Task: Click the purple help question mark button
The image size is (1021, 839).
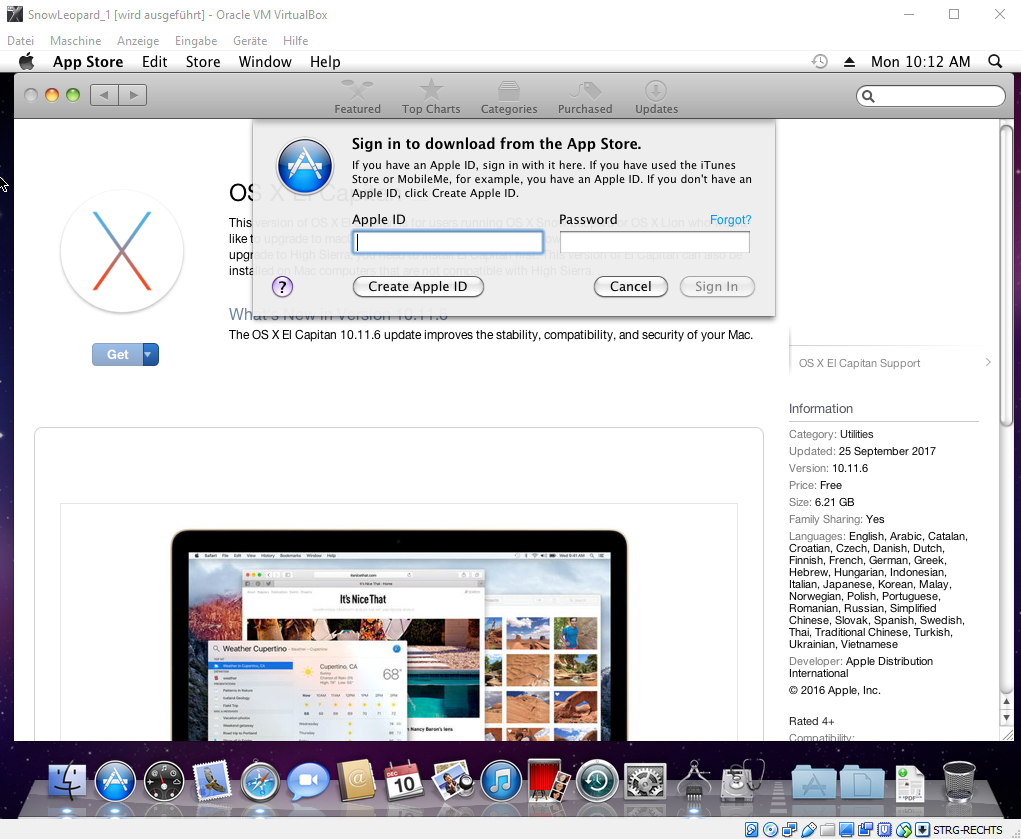Action: (x=282, y=287)
